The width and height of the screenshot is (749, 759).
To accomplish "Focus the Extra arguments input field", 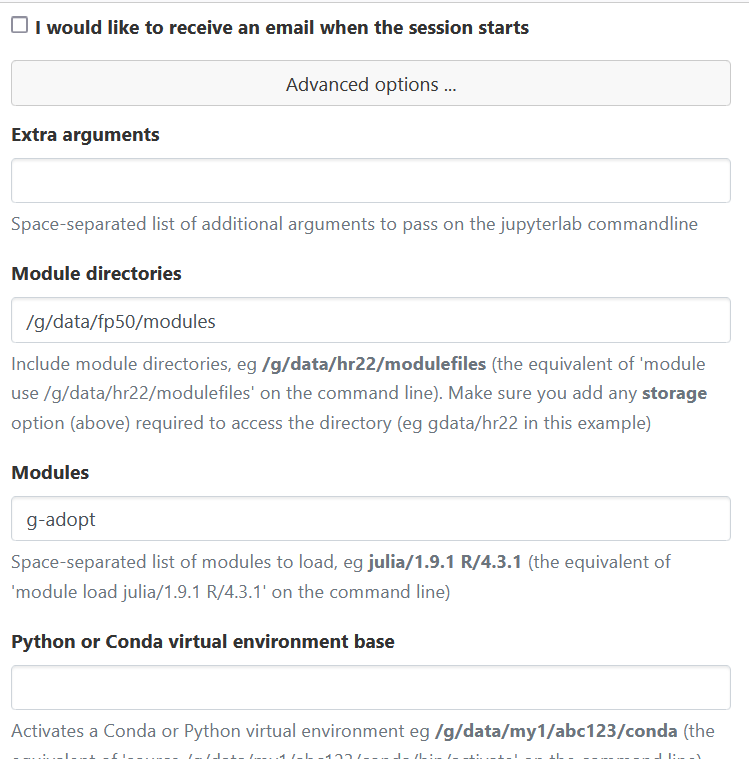I will (371, 181).
